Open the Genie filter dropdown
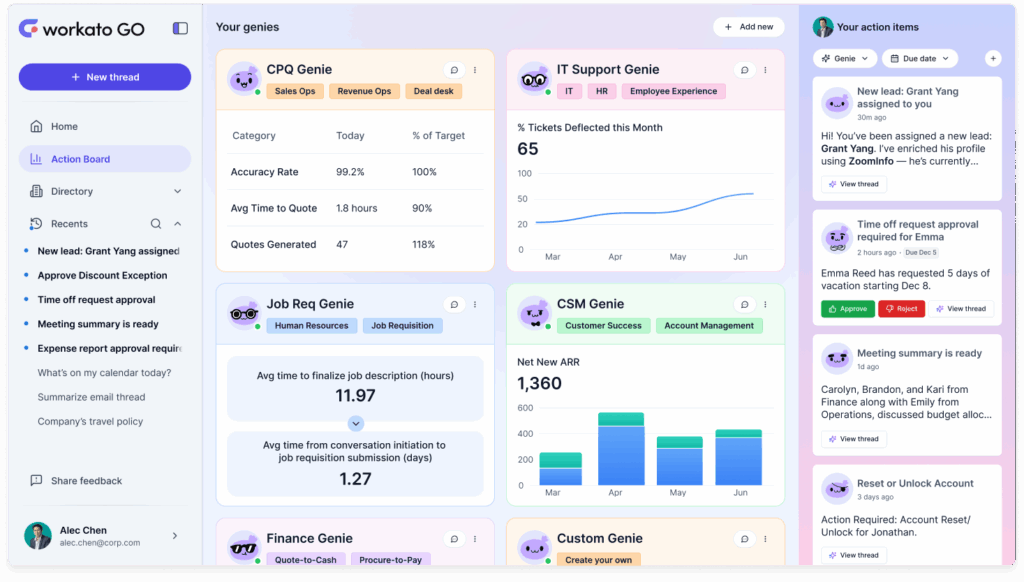Screen dimensions: 1024x582 [x=845, y=59]
